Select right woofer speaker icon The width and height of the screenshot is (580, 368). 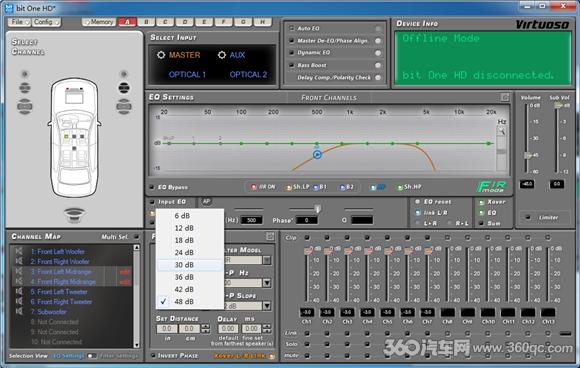(124, 107)
